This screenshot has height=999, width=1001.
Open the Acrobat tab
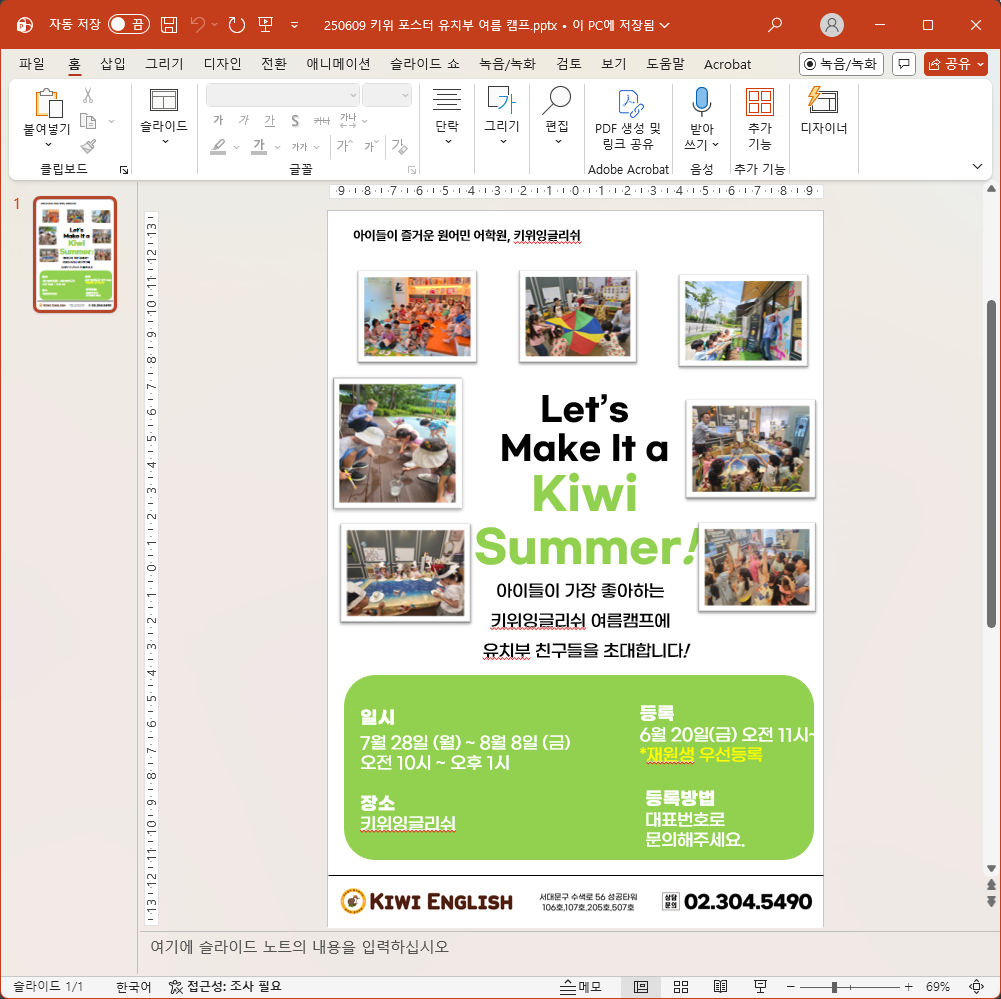[727, 64]
